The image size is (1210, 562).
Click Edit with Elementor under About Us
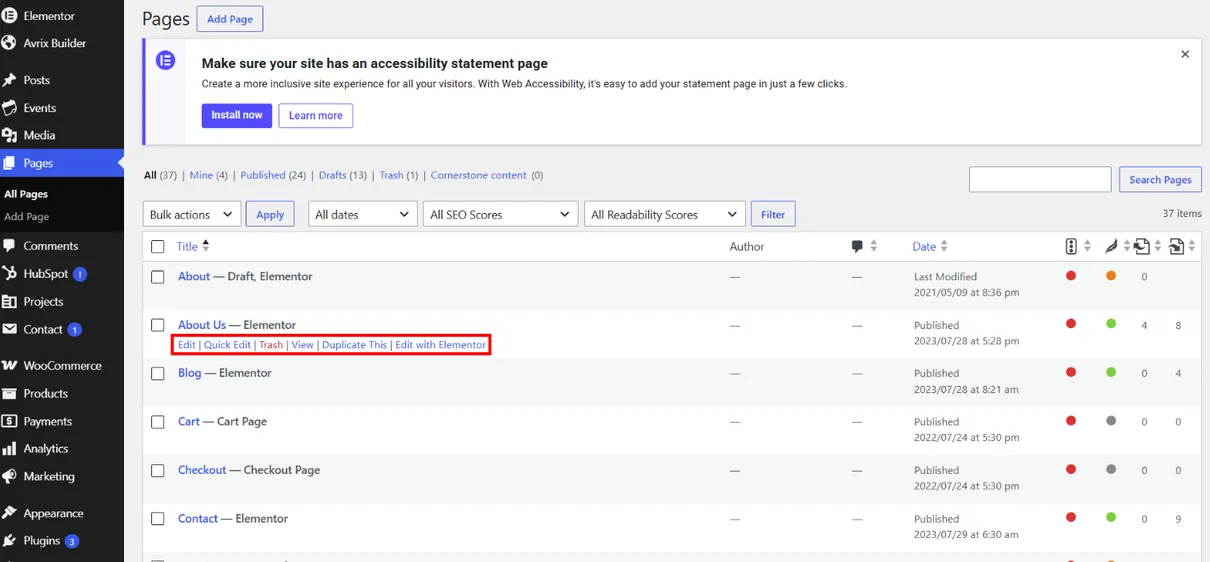441,345
